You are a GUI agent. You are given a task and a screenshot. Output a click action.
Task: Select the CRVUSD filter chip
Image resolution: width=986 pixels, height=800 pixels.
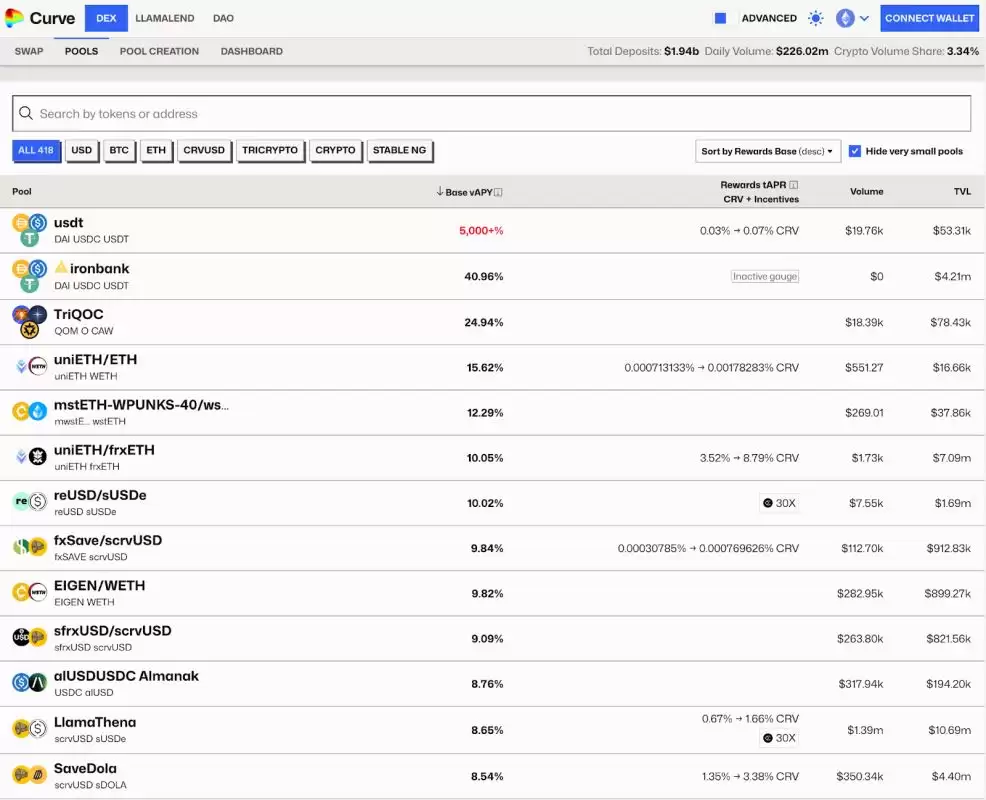(204, 151)
